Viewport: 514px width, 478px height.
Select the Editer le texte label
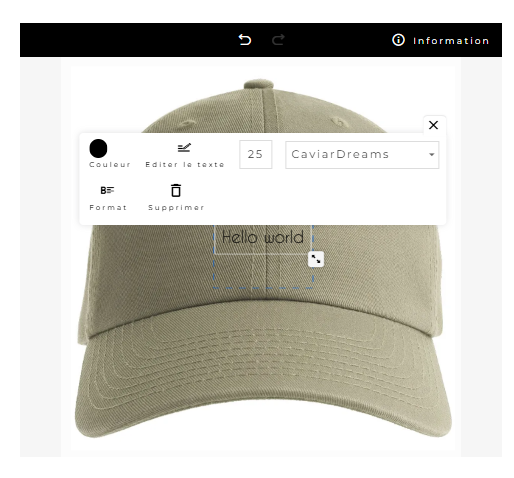point(185,164)
